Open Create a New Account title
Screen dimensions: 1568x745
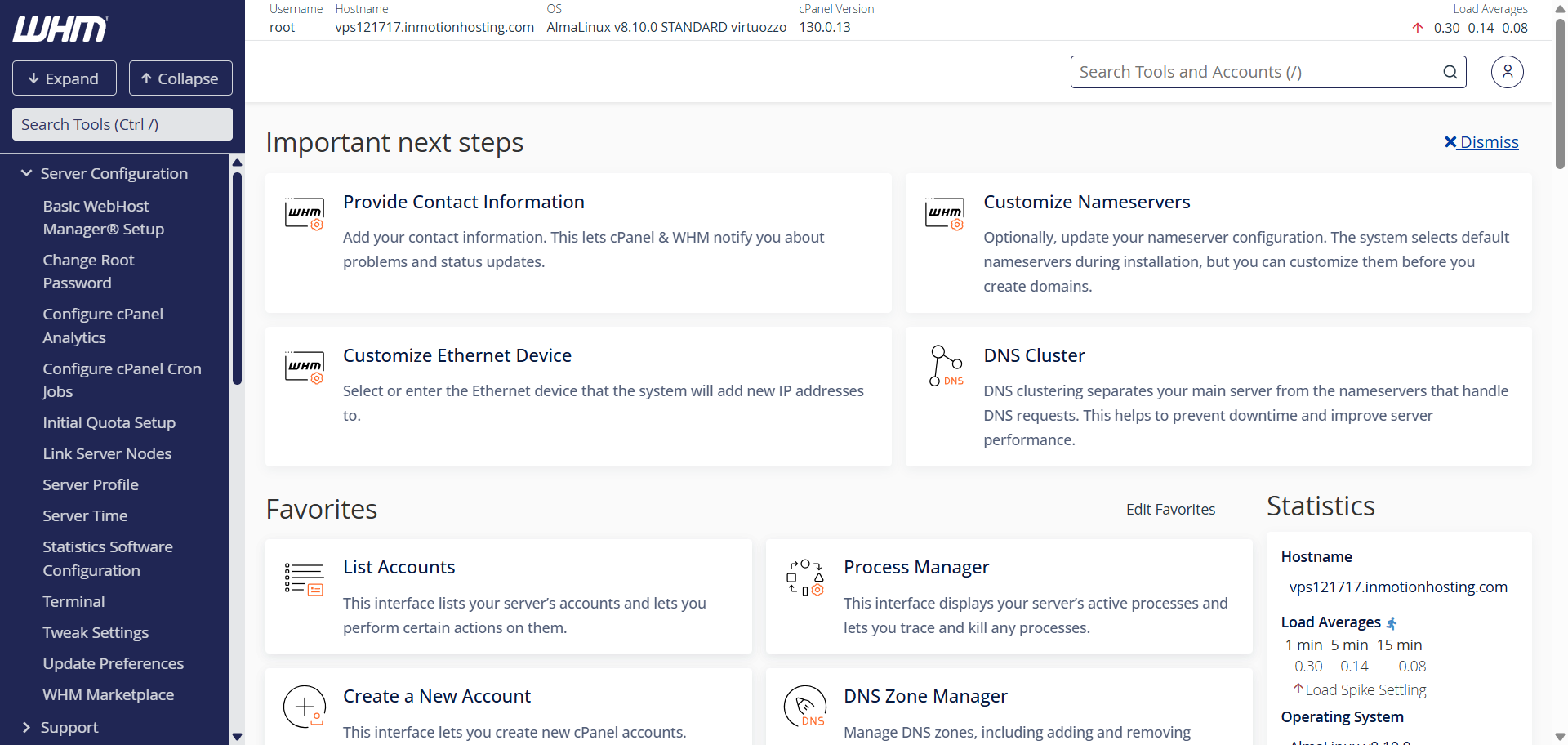click(437, 696)
